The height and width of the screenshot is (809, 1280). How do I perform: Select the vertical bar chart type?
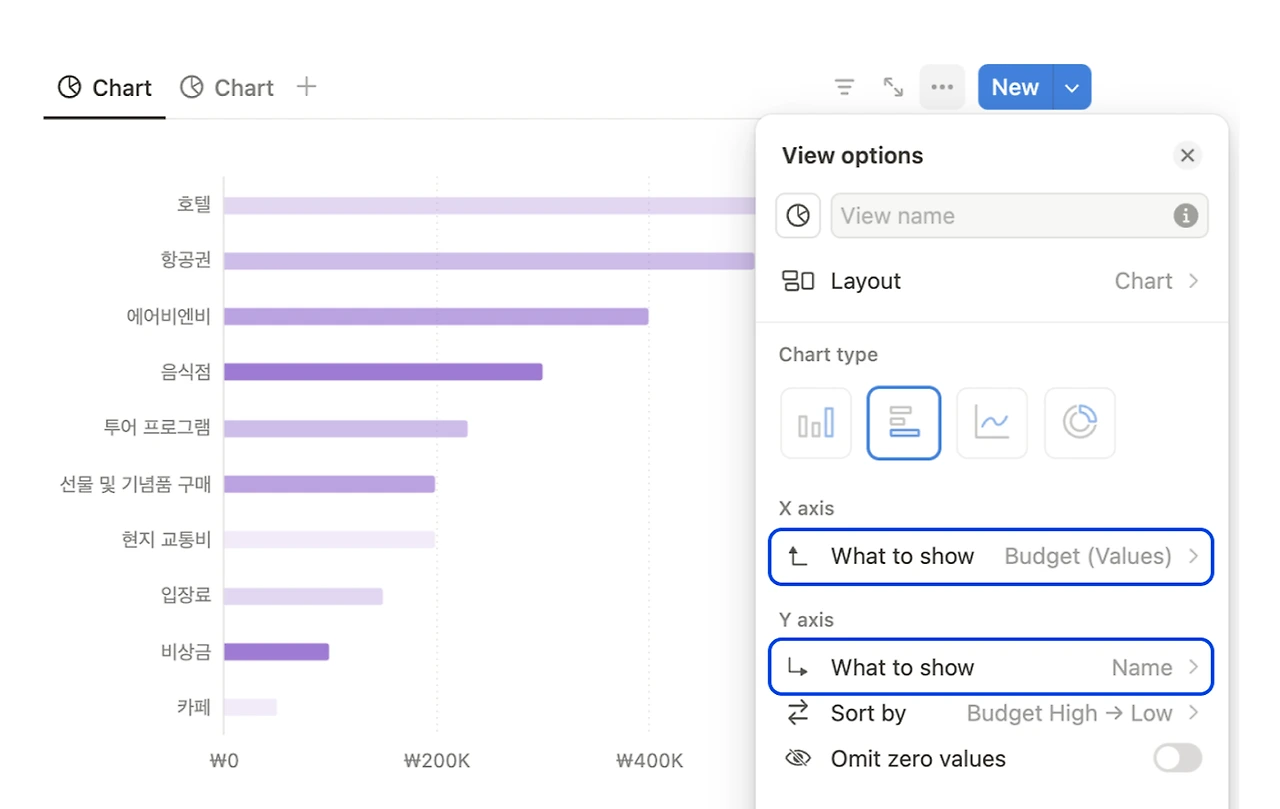click(x=816, y=423)
